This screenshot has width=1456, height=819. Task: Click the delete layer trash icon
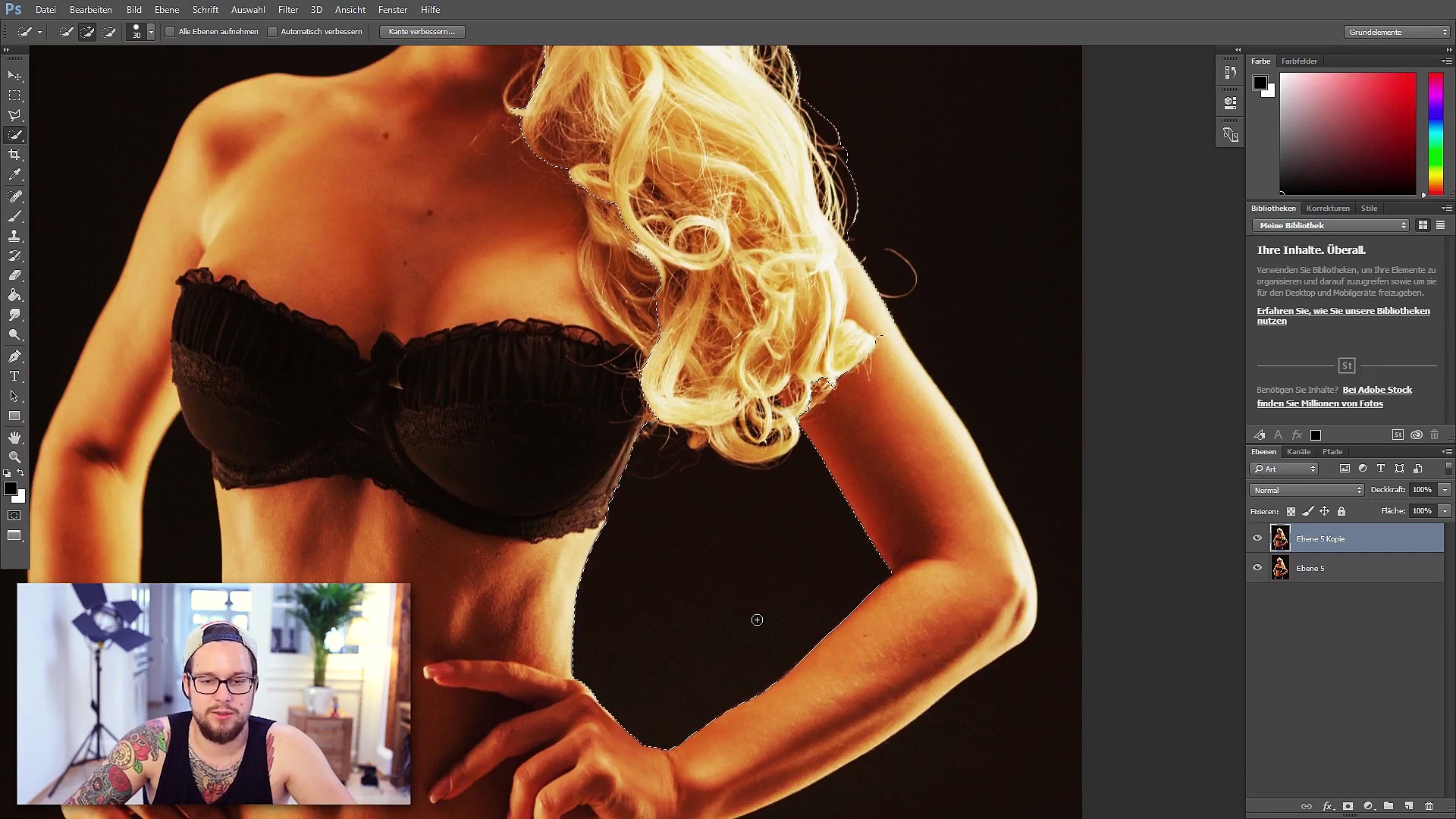pos(1429,806)
